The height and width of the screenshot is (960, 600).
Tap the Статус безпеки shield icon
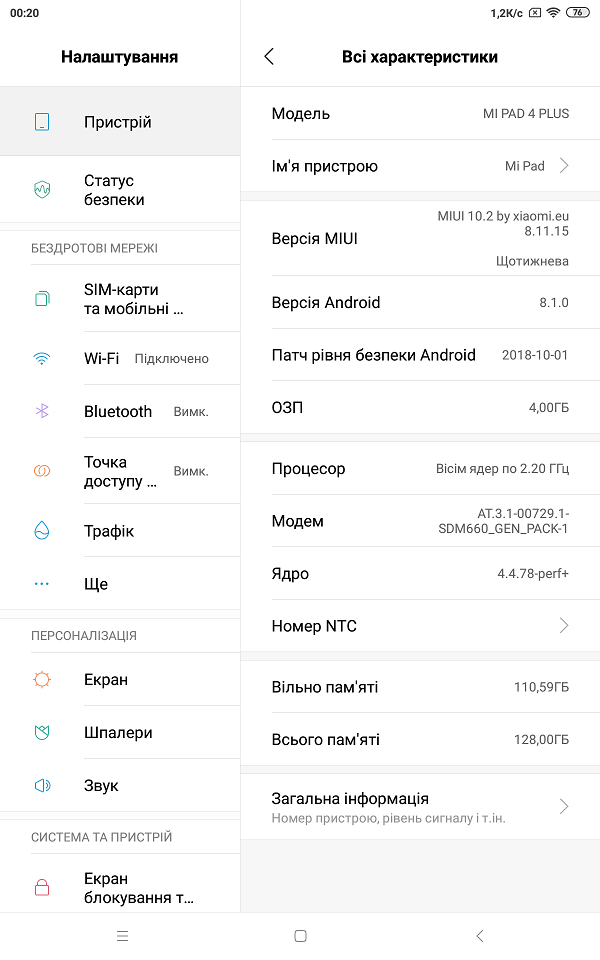click(42, 190)
